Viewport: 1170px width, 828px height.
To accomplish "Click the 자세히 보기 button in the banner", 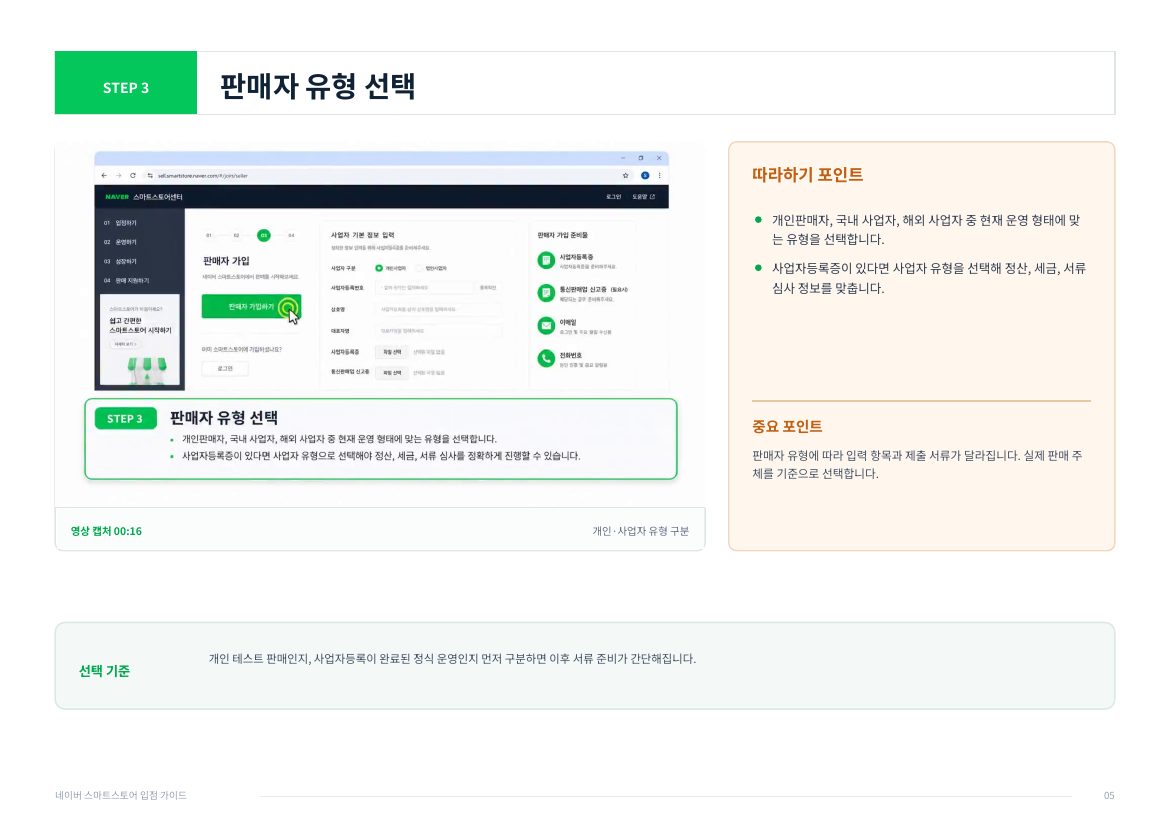I will 125,344.
